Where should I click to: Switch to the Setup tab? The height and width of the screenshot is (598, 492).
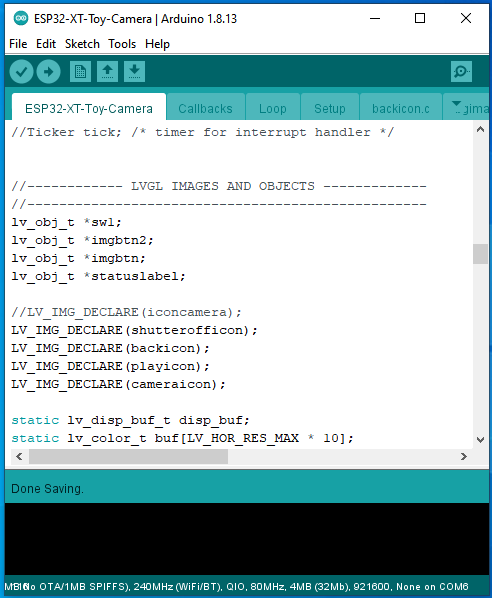click(330, 108)
